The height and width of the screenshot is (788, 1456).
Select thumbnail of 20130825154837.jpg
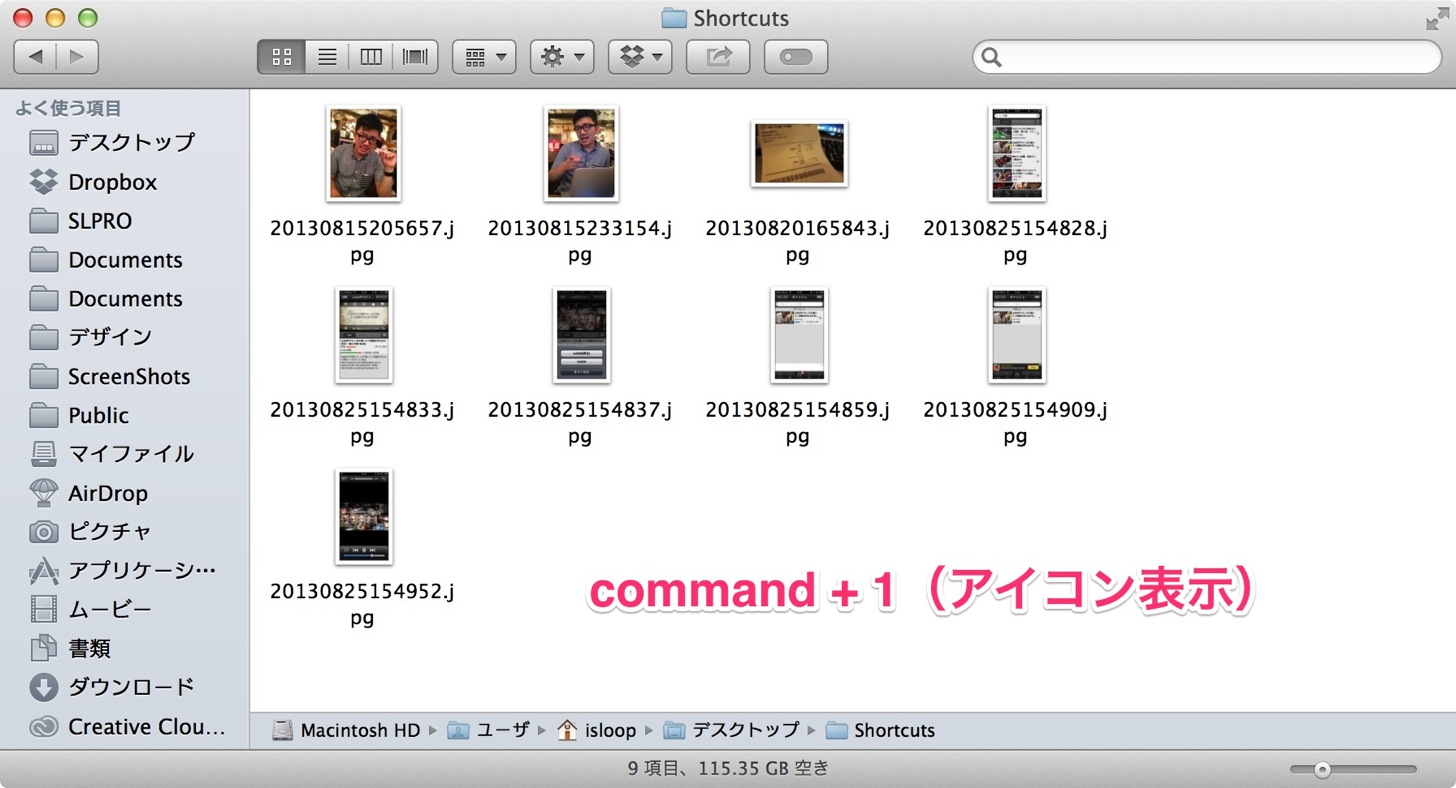click(x=581, y=335)
